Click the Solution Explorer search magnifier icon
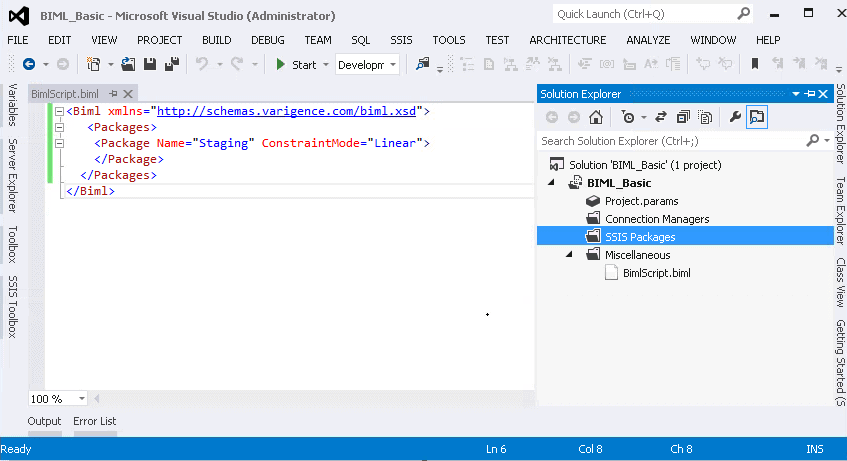 (x=812, y=141)
